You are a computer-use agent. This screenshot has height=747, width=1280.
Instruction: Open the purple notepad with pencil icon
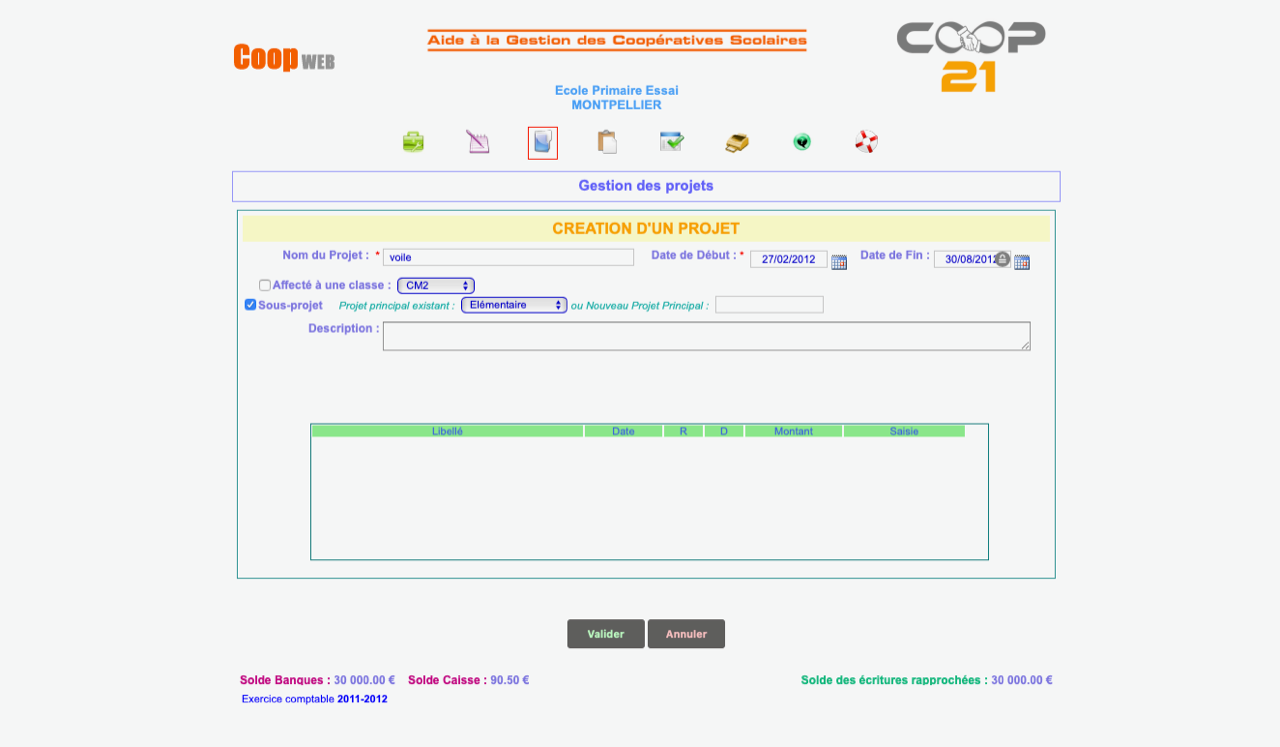478,142
